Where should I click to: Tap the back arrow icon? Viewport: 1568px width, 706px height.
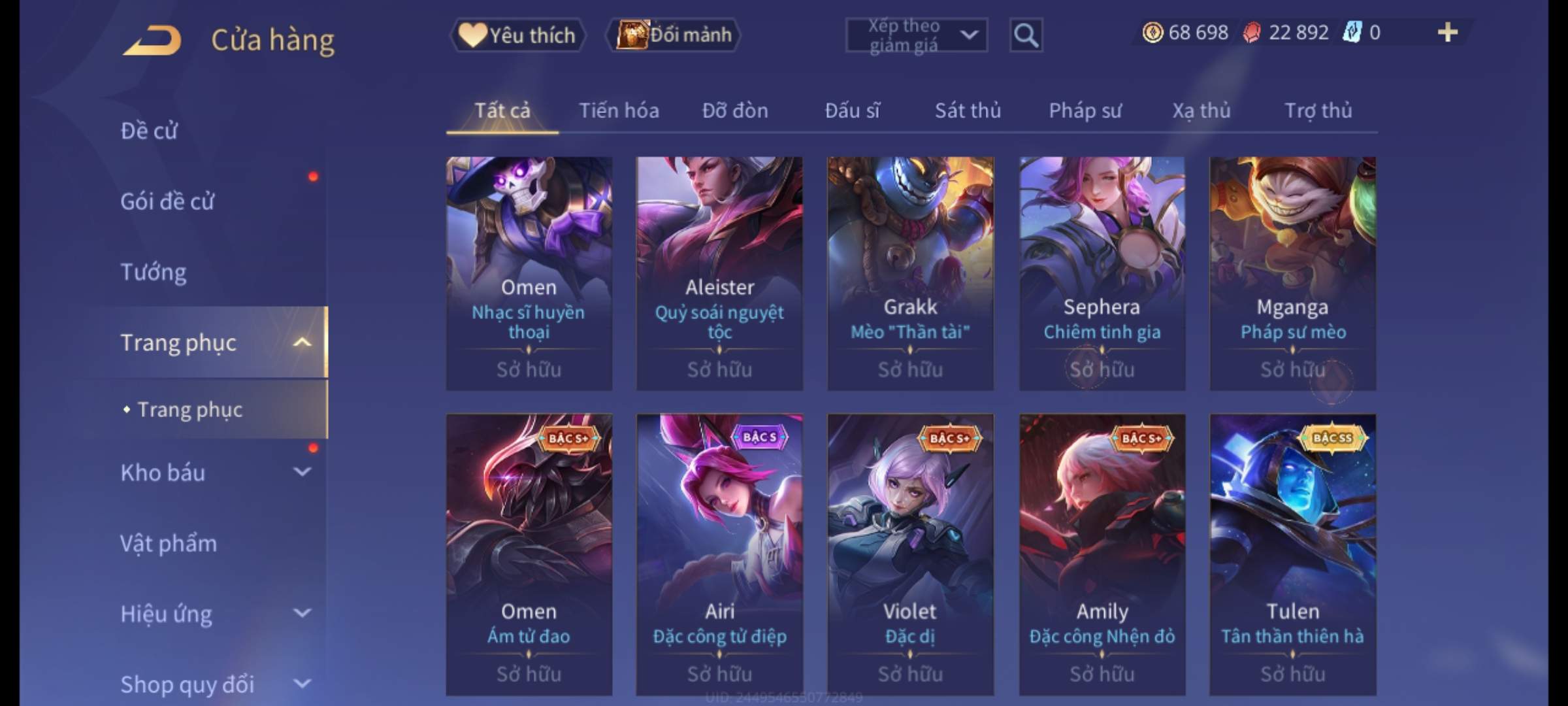tap(152, 41)
